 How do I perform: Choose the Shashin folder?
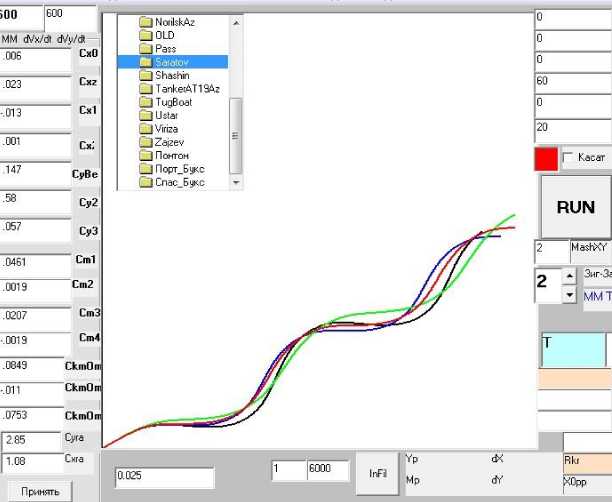coord(164,75)
